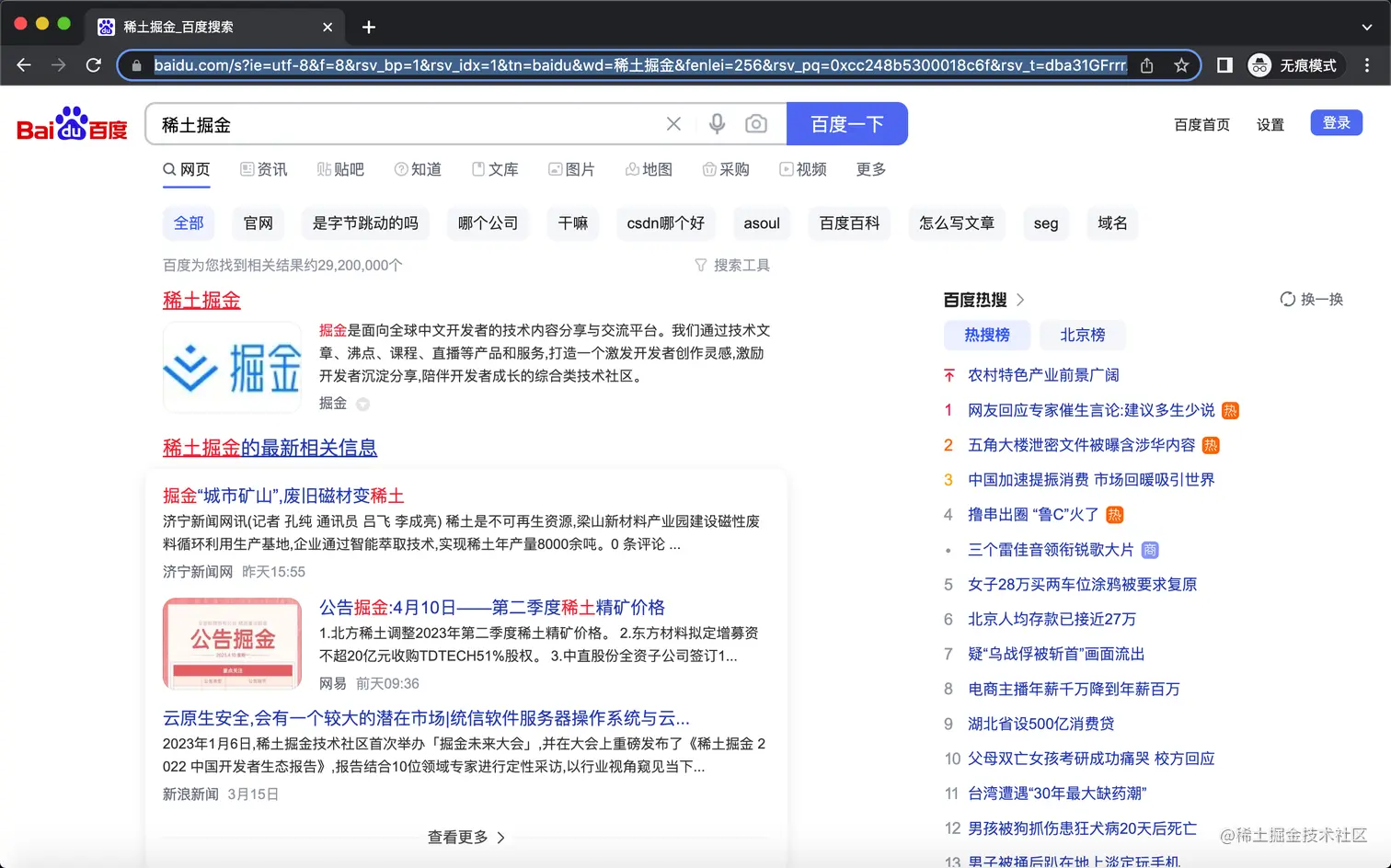Reload the page with the refresh icon
The image size is (1391, 868).
(93, 65)
